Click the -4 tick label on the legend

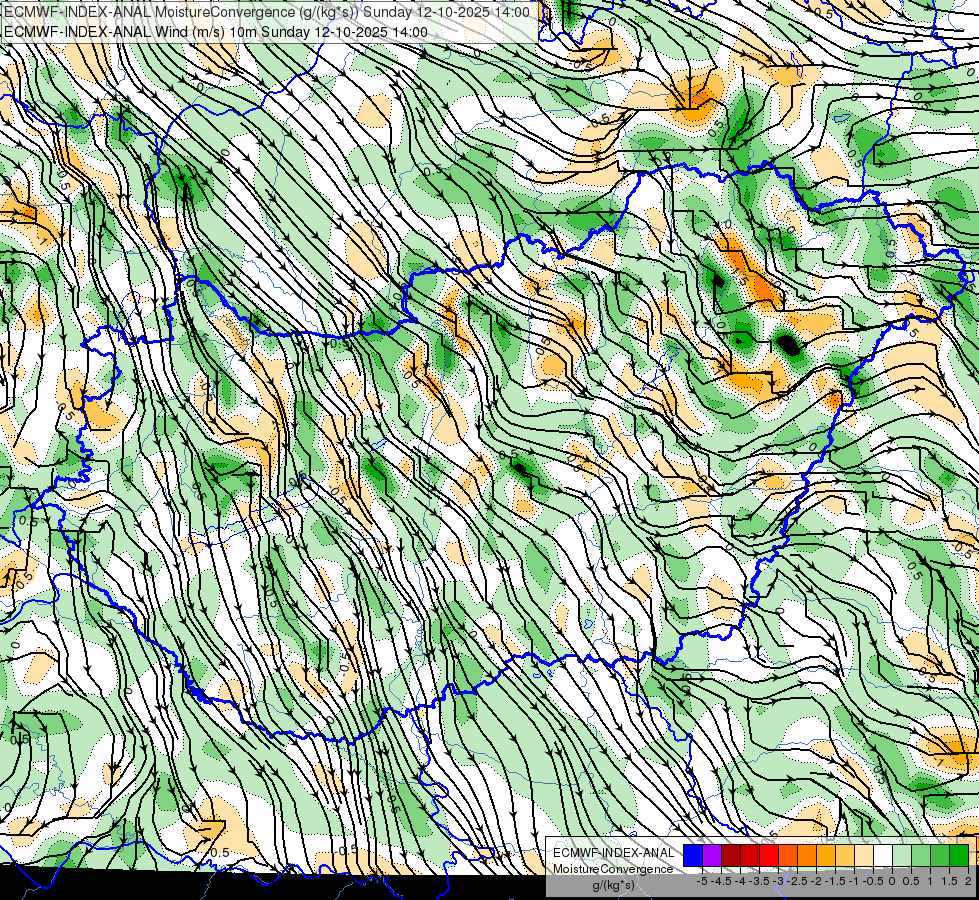tap(740, 881)
